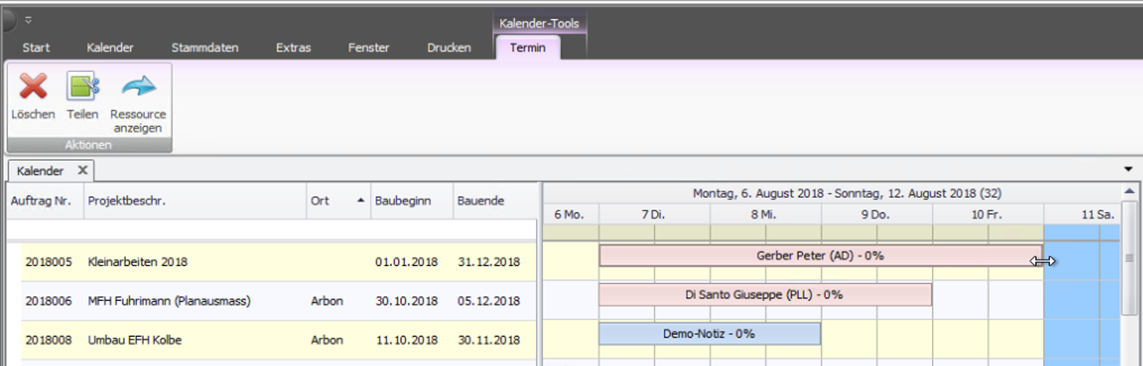Click the calendar scrollbar up arrow

1130,192
